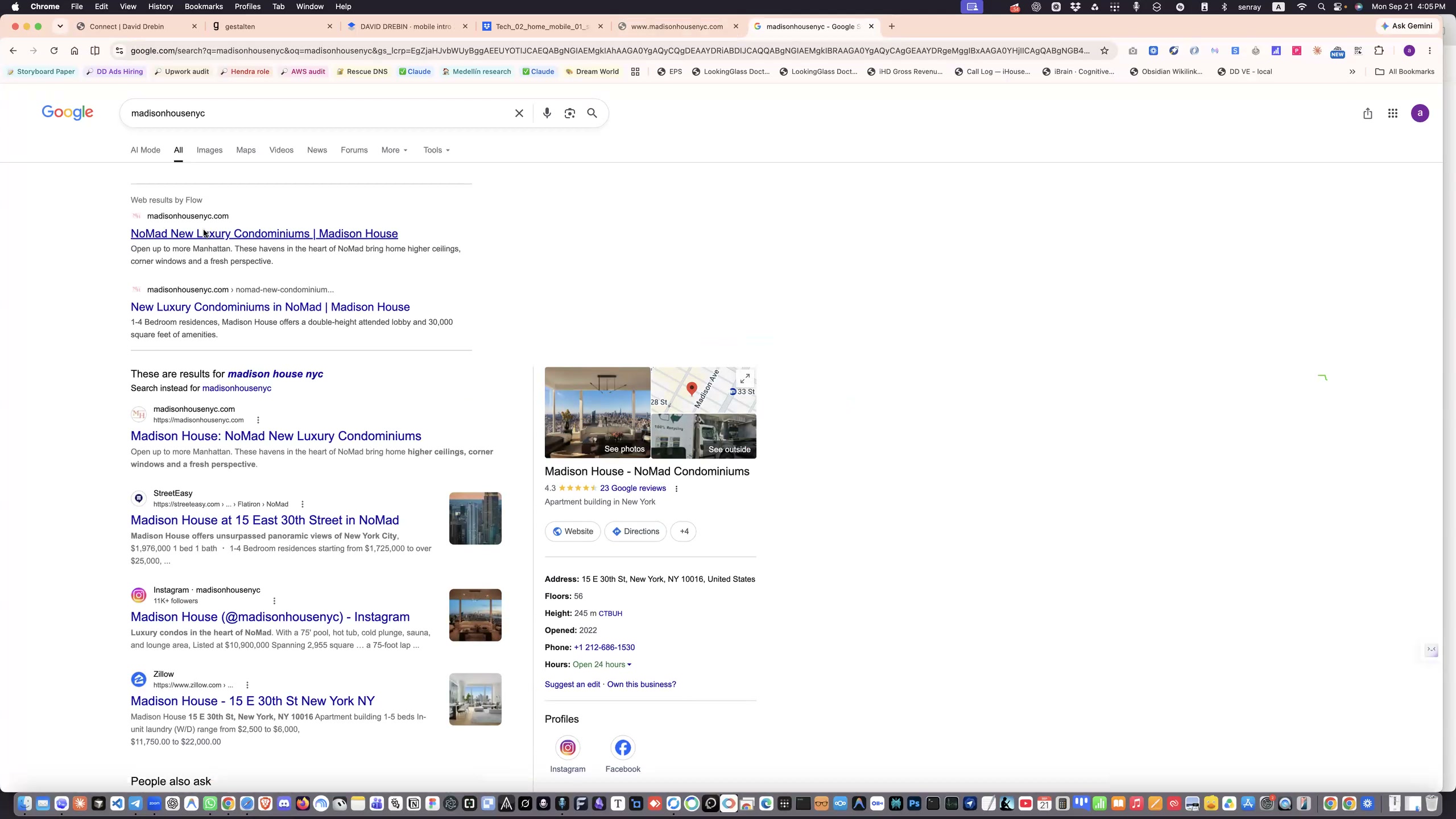Screen dimensions: 1456x819
Task: Open the All Bookmarks folder
Action: point(1404,72)
